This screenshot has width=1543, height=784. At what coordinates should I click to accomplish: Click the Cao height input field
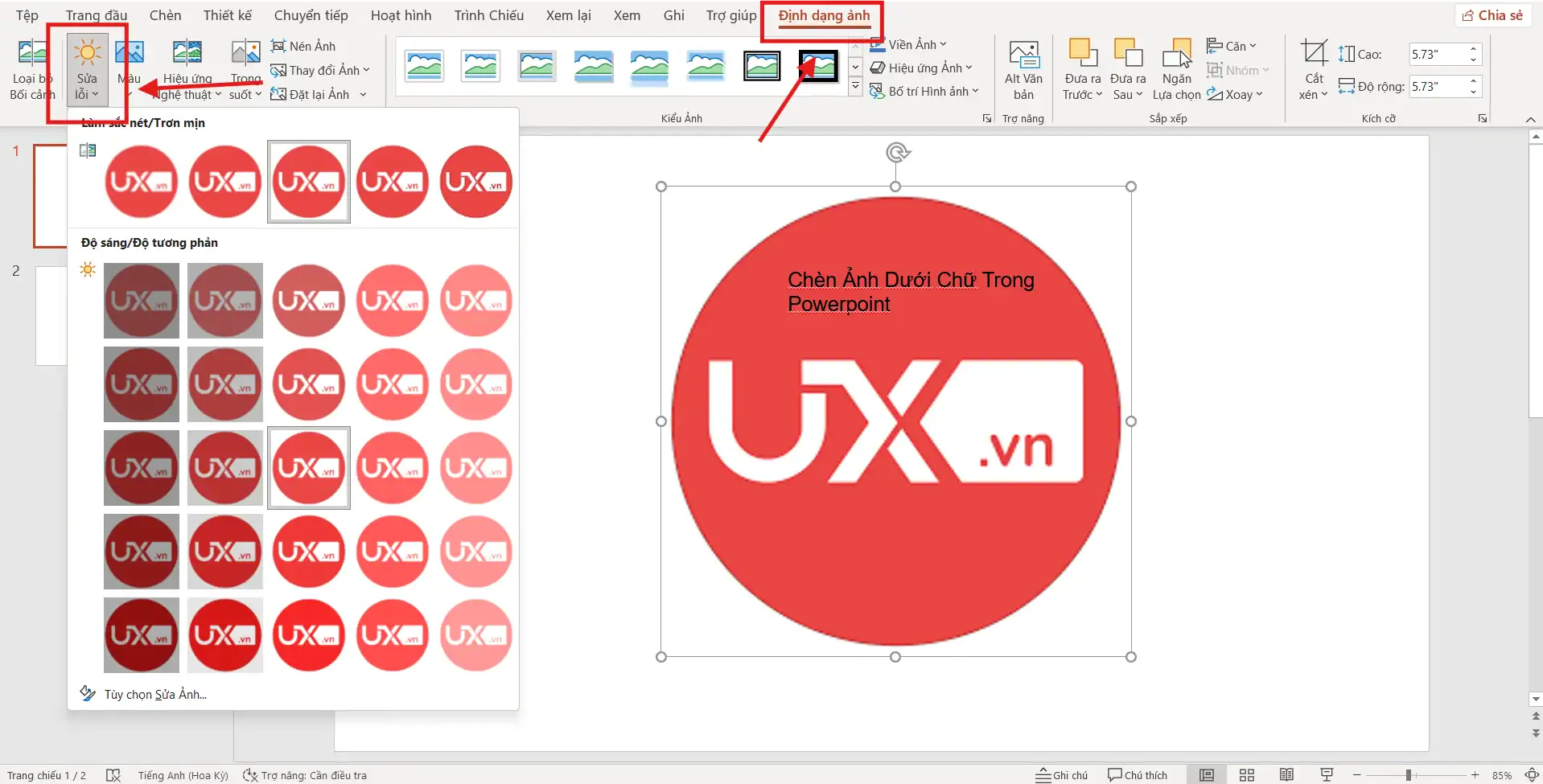(1437, 55)
